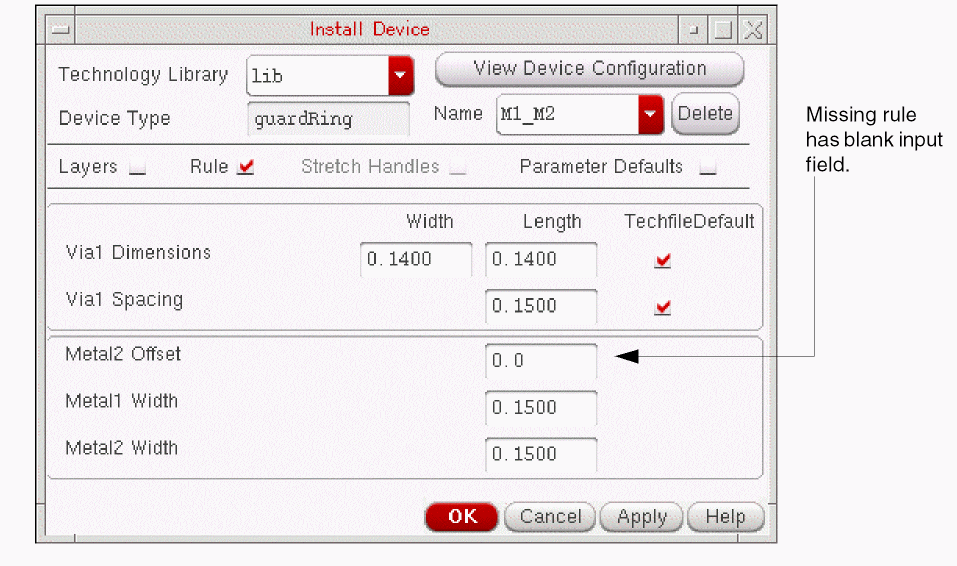Click the Via1 Dimensions Length field
The width and height of the screenshot is (957, 566).
(x=541, y=260)
